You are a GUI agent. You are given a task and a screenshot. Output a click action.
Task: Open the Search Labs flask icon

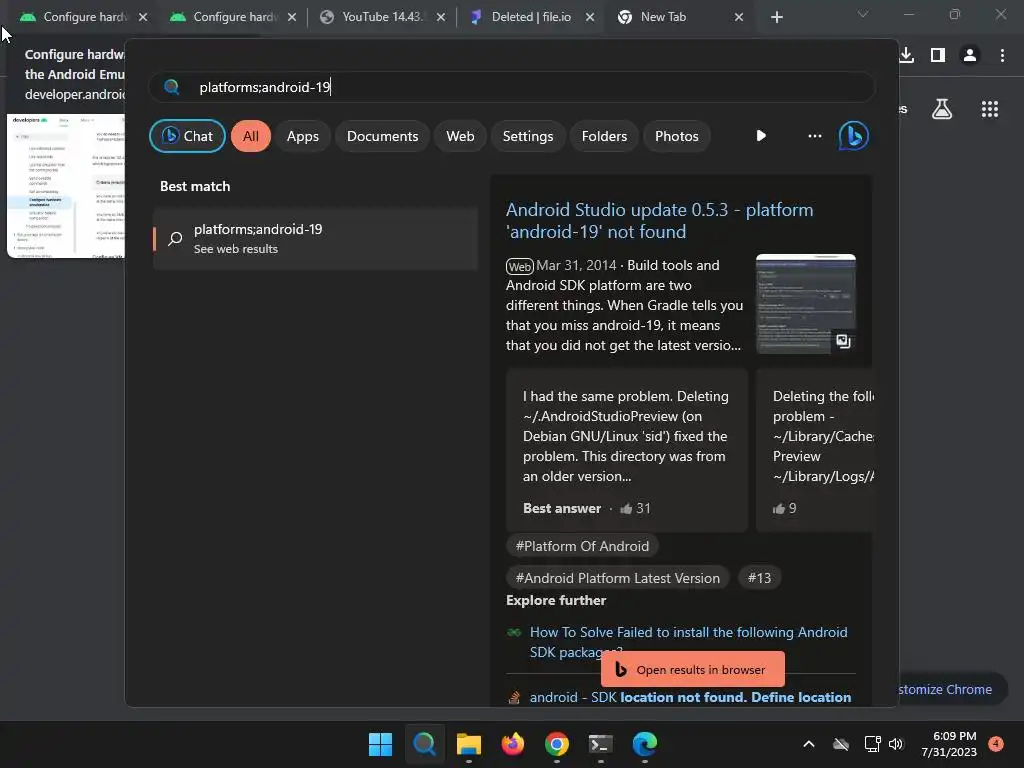pyautogui.click(x=942, y=109)
